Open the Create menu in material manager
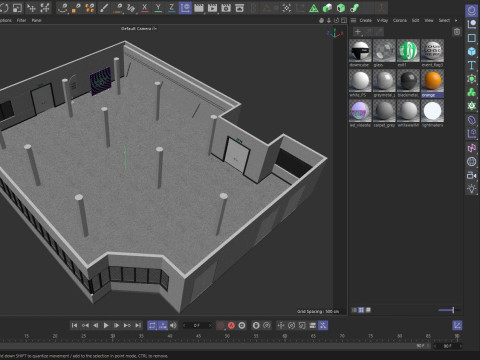 pos(366,20)
